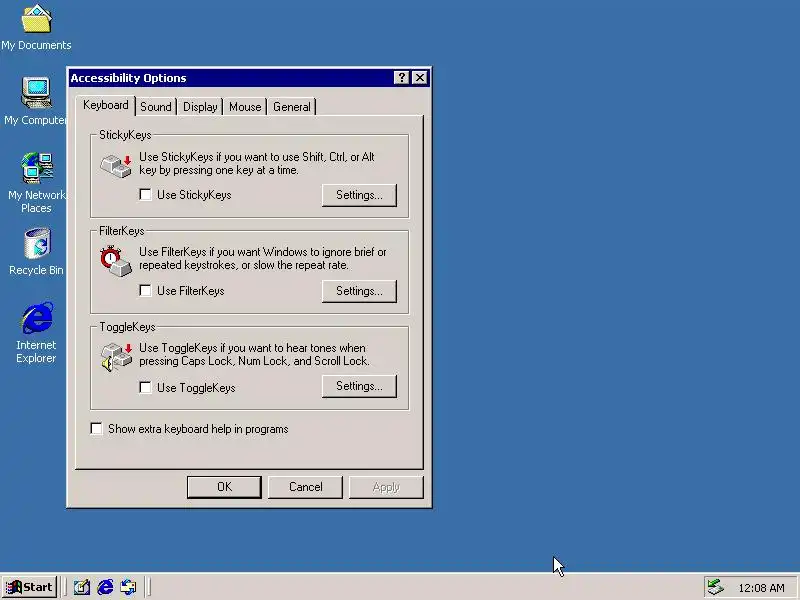
Task: Click the taskbar clock 12:08 AM
Action: tap(761, 588)
